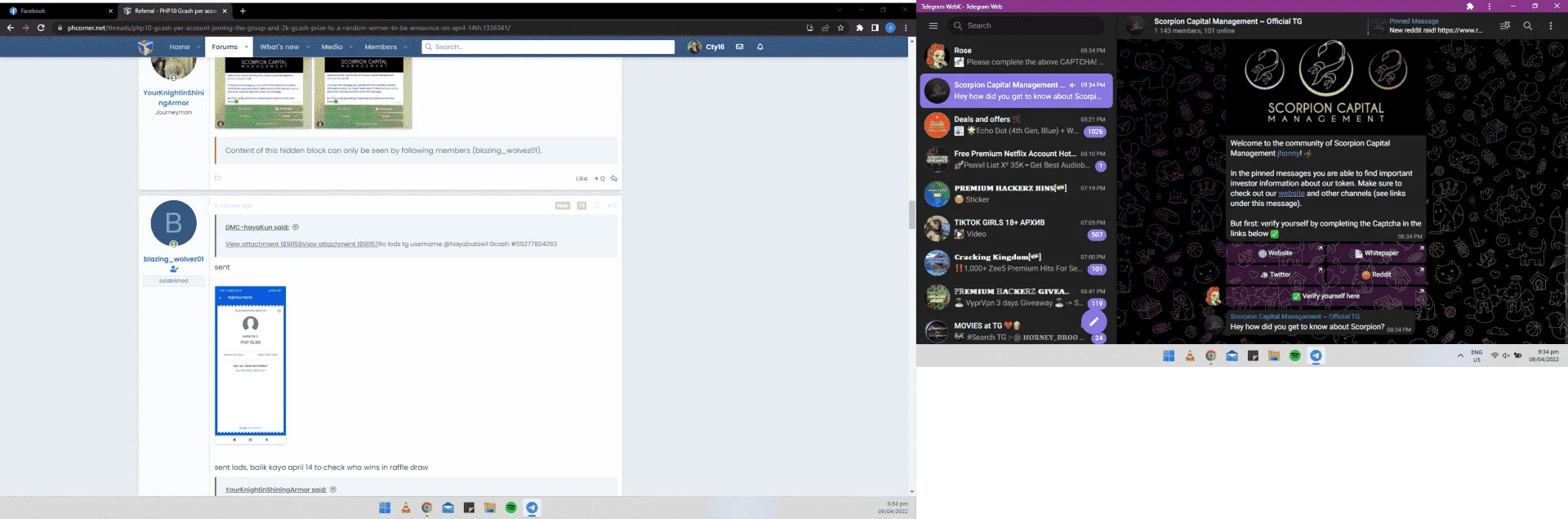Open extensions puzzle icon in Telegram window
Image resolution: width=1568 pixels, height=519 pixels.
[1470, 7]
